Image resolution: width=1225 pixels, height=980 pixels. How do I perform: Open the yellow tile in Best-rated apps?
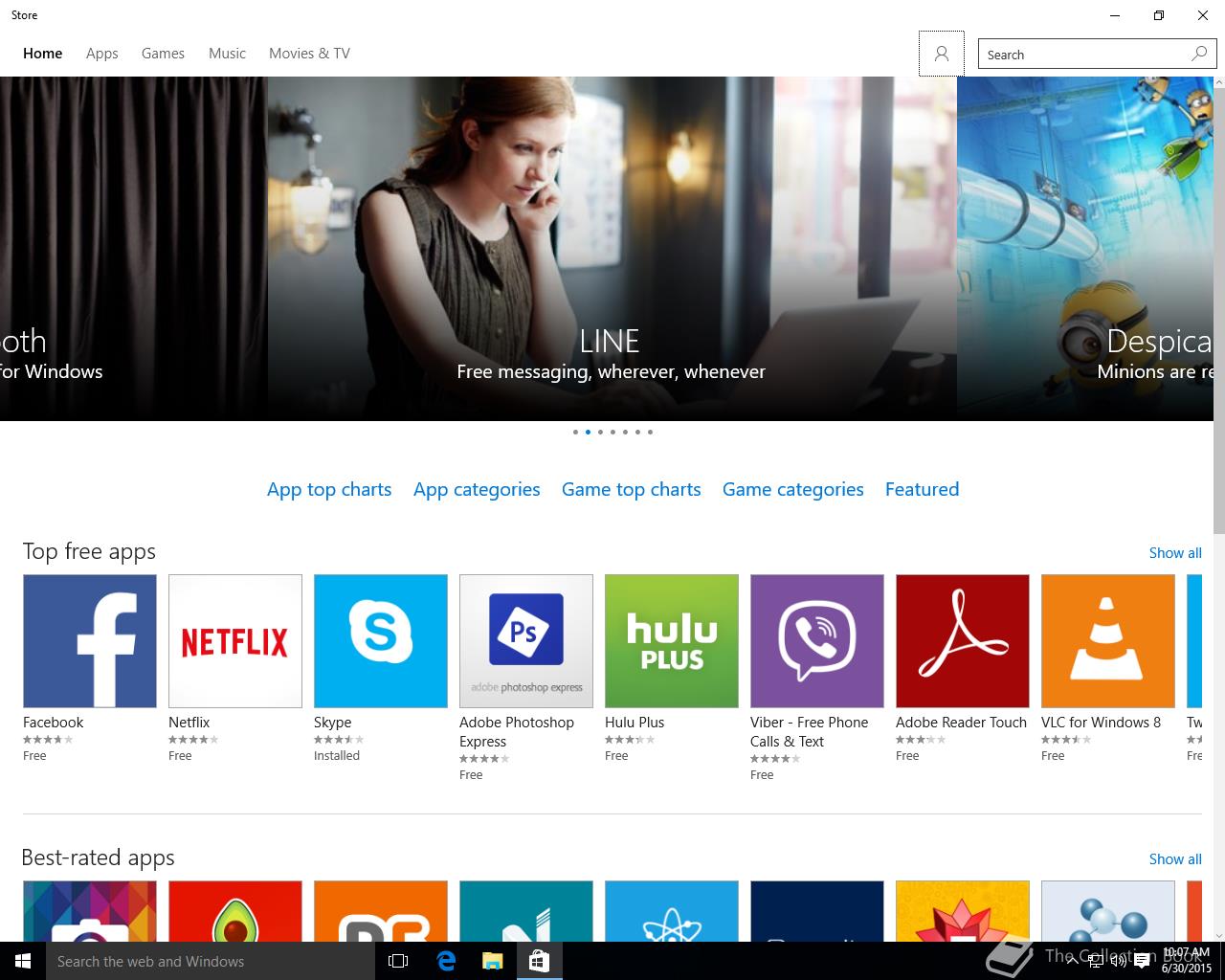point(963,911)
